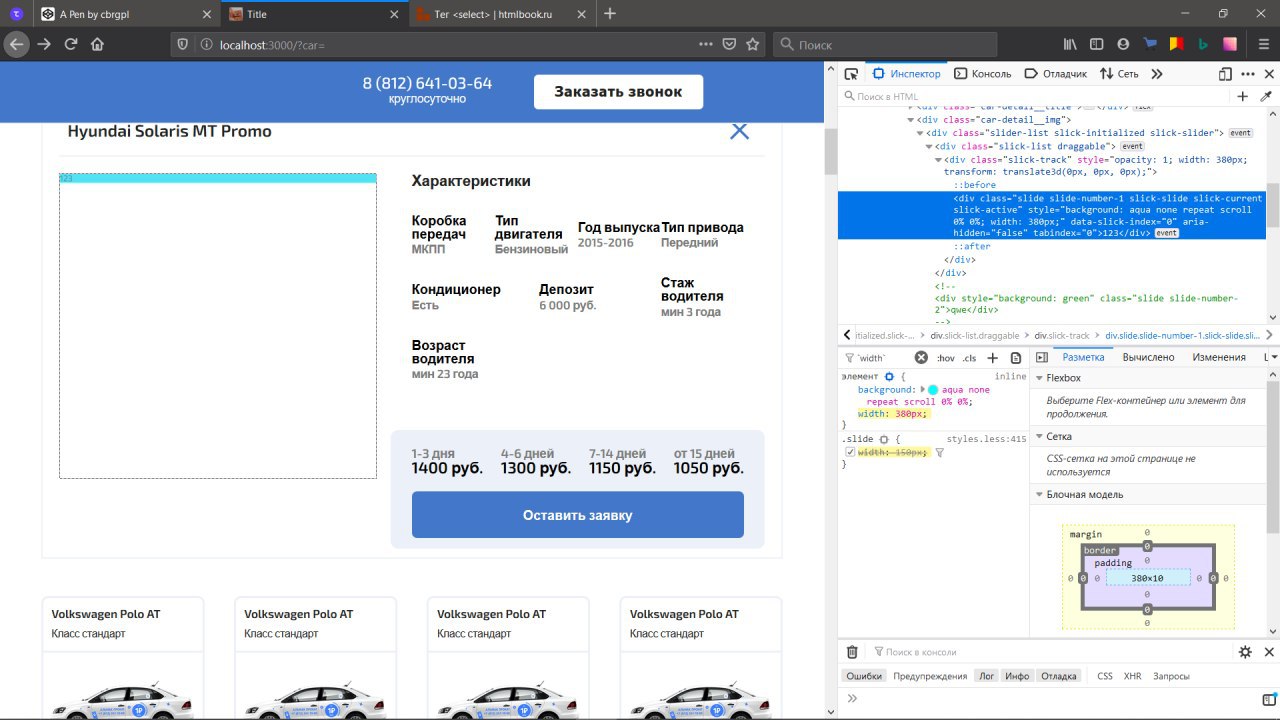1280x720 pixels.
Task: Collapse the slick-track div node
Action: coord(938,160)
